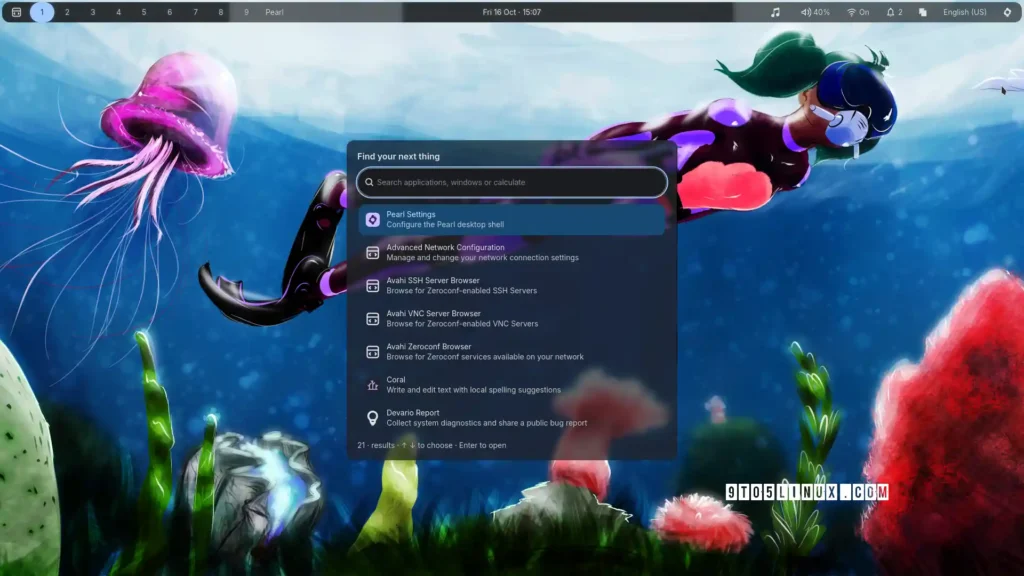This screenshot has height=576, width=1024.
Task: Open the notifications bell showing 2
Action: pos(894,12)
